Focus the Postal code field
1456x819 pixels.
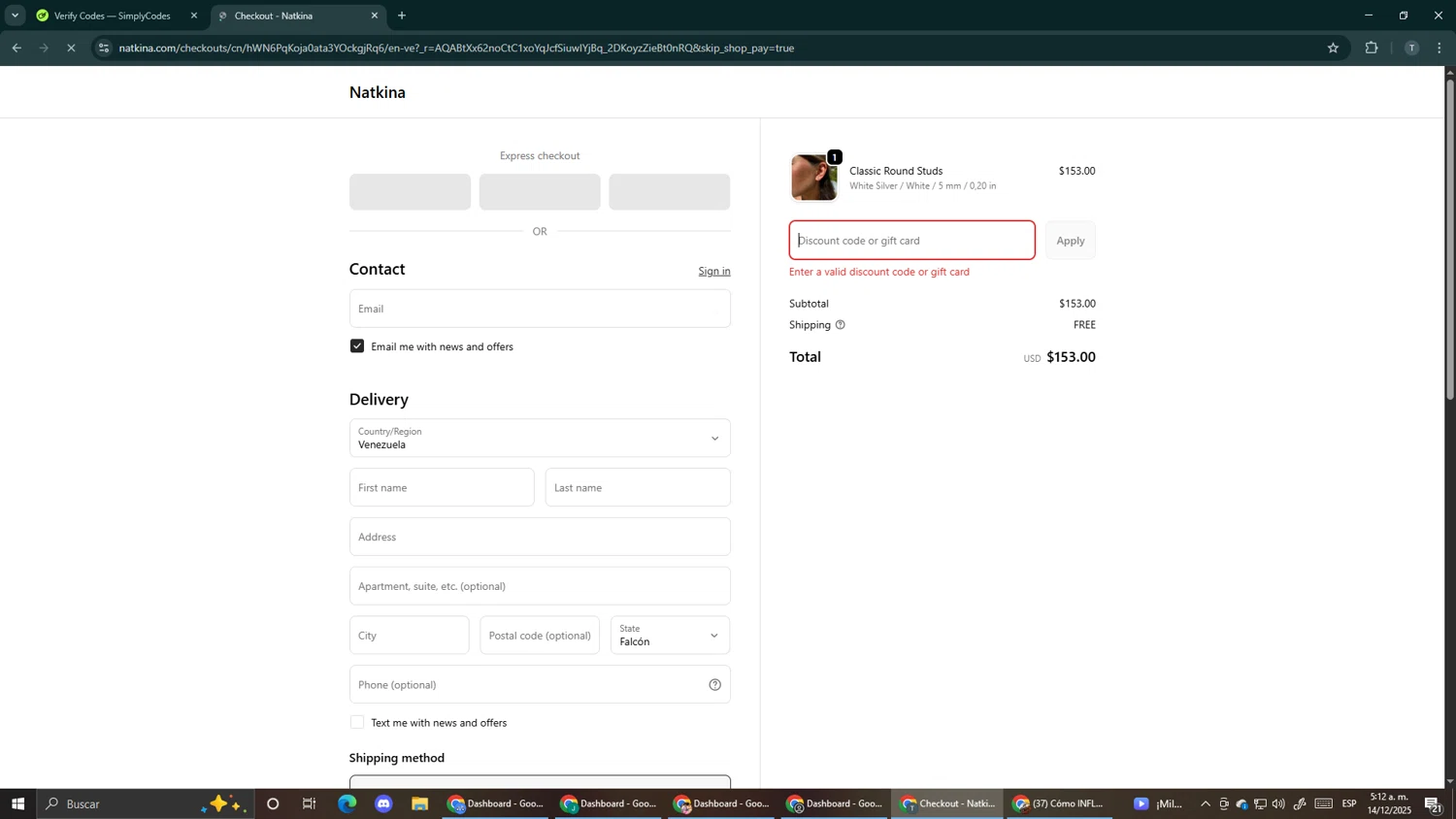pos(540,636)
